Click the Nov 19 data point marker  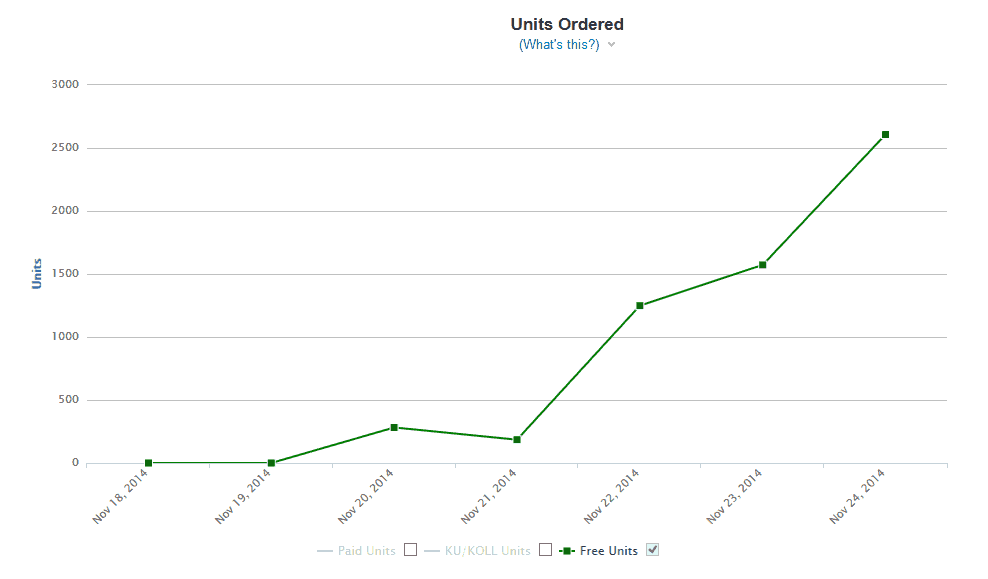point(271,462)
